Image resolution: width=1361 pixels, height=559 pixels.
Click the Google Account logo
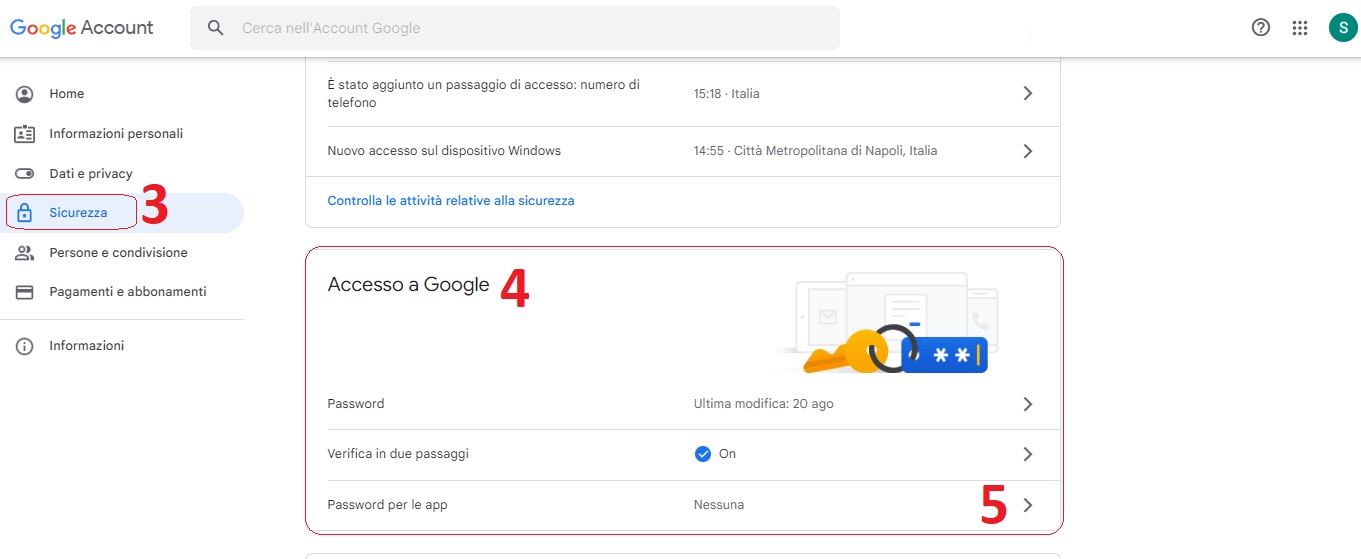(82, 28)
